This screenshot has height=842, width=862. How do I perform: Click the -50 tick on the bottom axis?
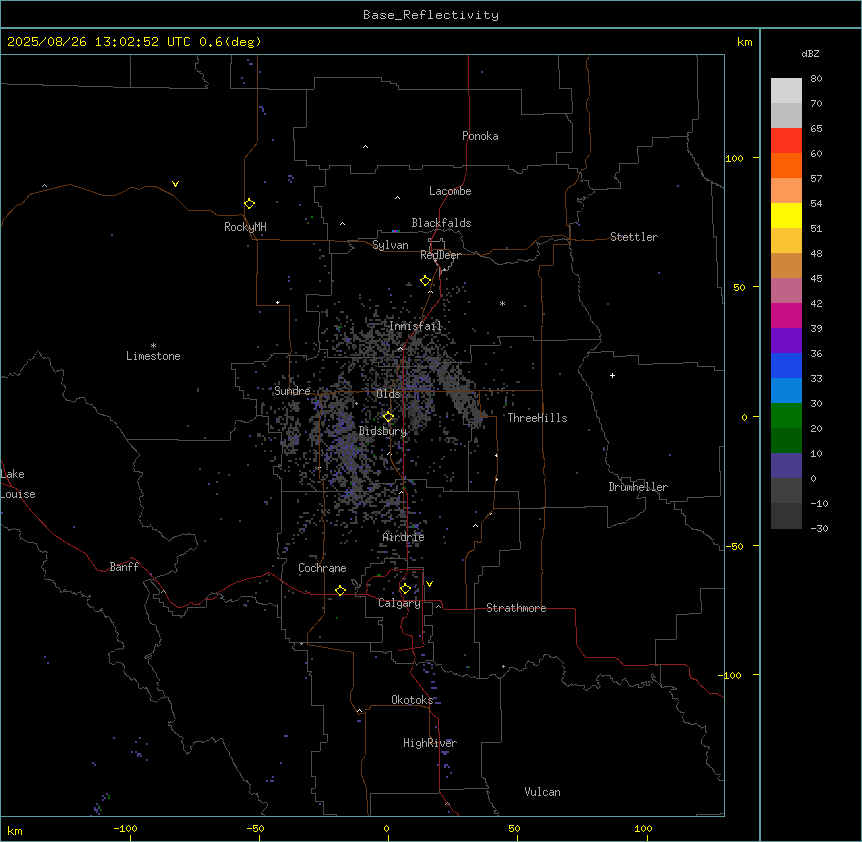tap(255, 828)
